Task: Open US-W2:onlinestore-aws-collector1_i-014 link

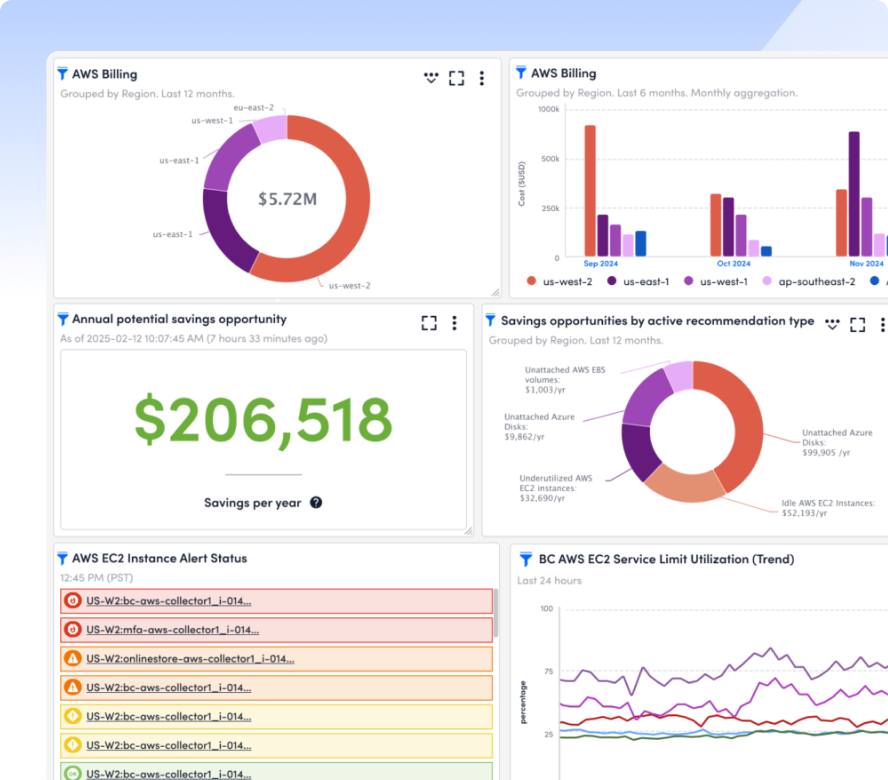Action: tap(190, 659)
